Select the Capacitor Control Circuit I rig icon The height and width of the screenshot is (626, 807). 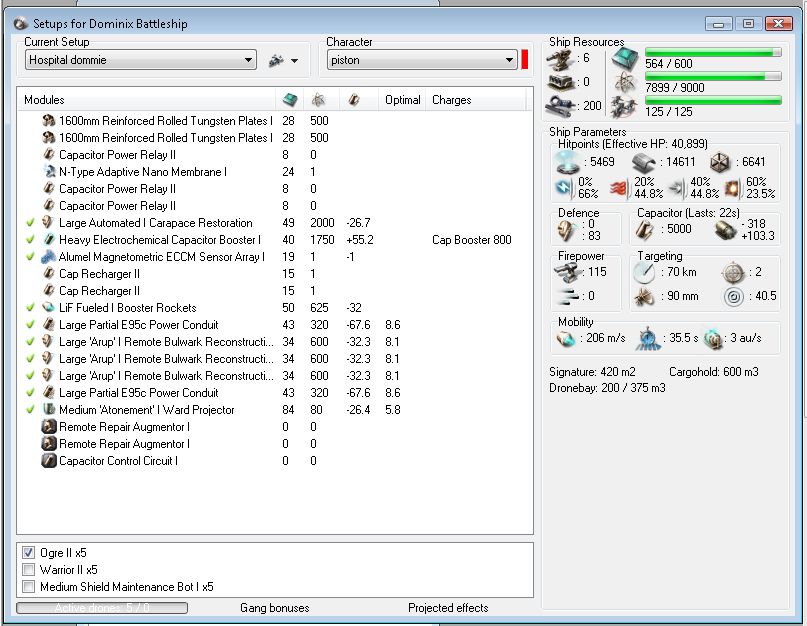[x=49, y=460]
